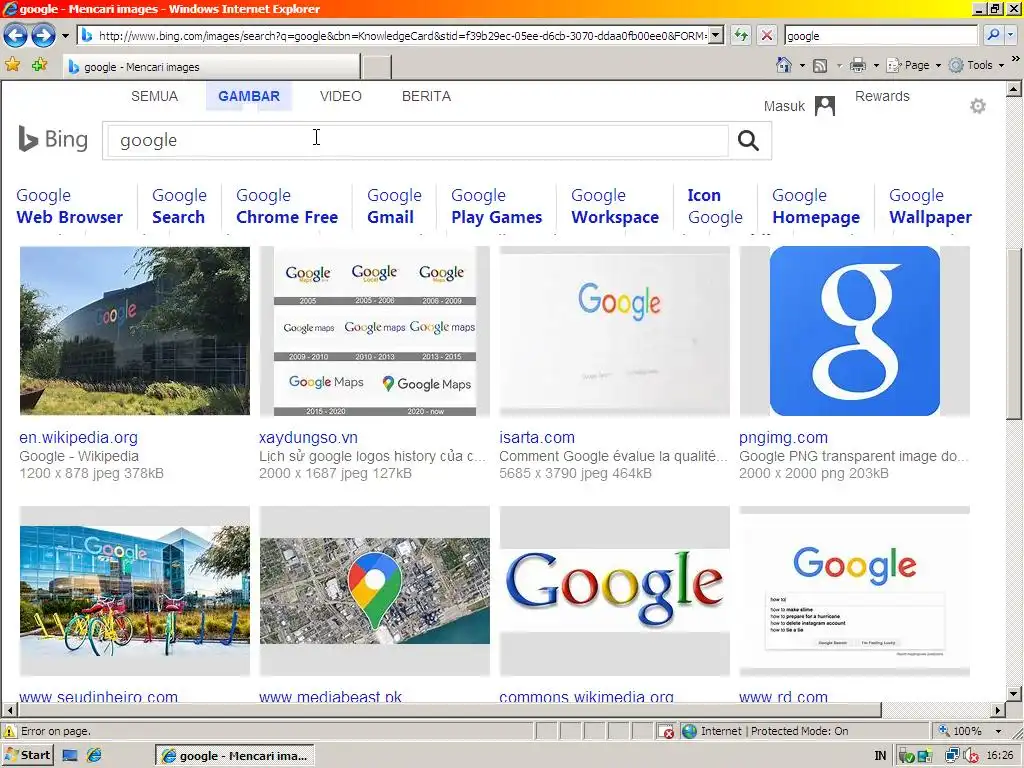Expand the address bar history dropdown
1024x768 pixels.
(x=716, y=35)
